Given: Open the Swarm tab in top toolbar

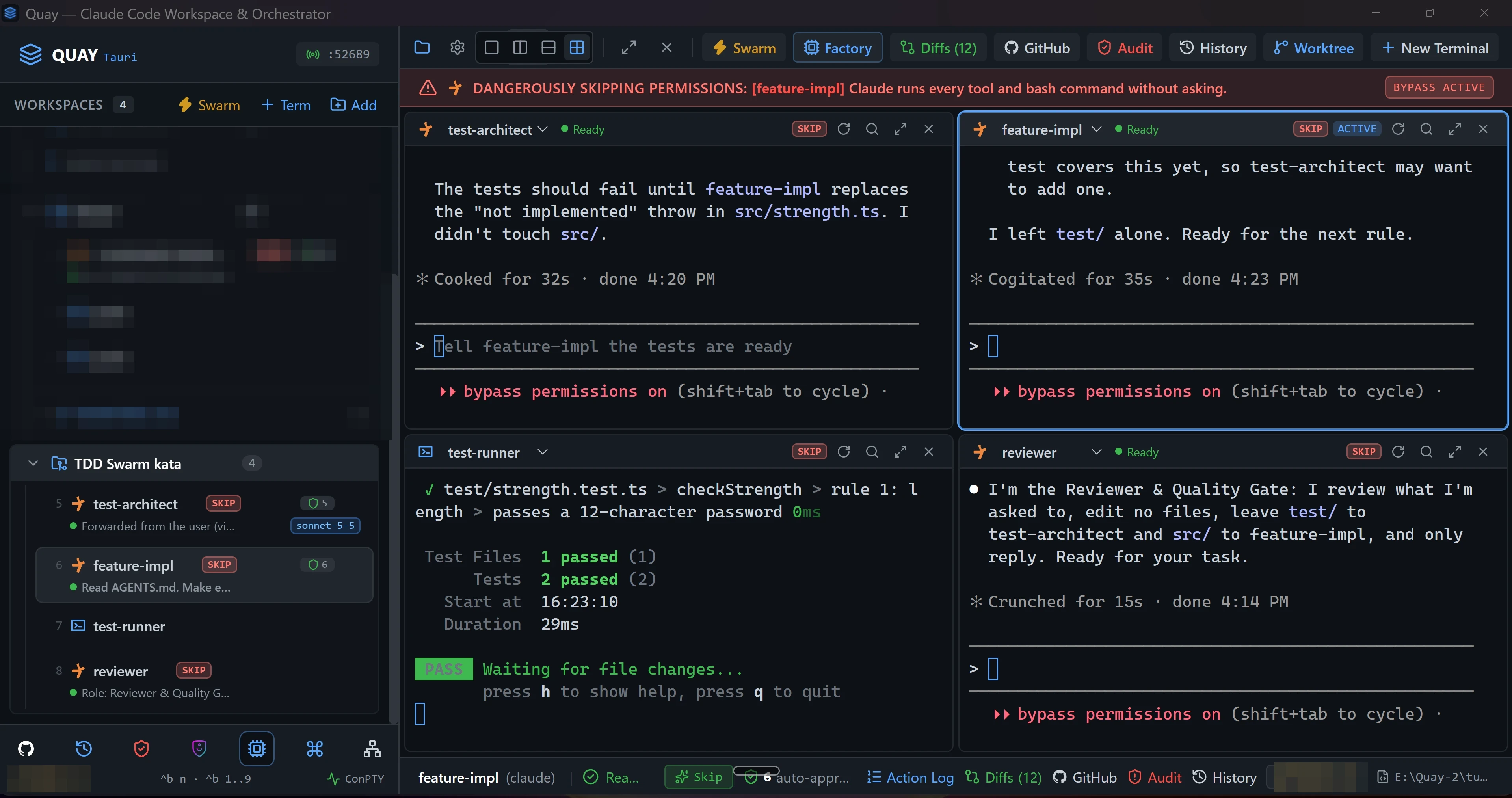Looking at the screenshot, I should click(x=744, y=48).
